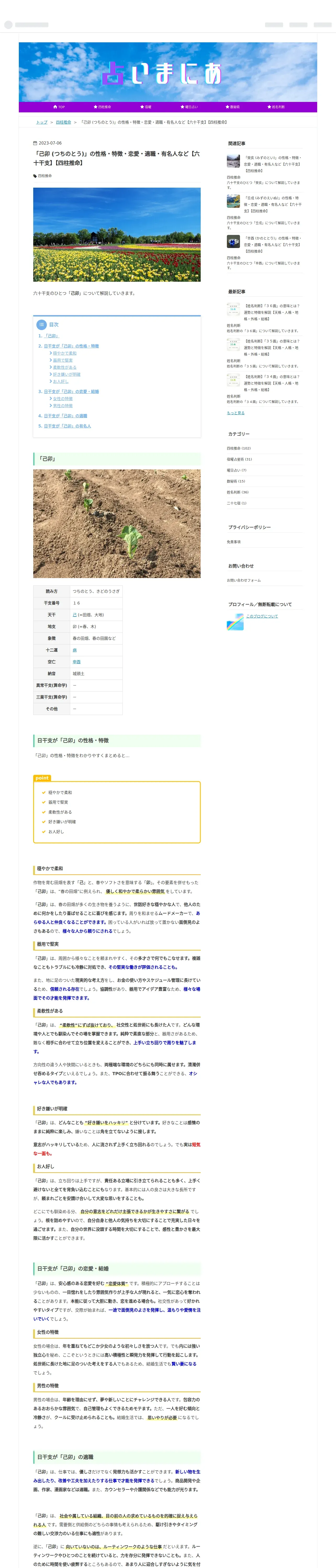Image resolution: width=336 pixels, height=1568 pixels.
Task: Jump to contents sub-item 女性の特徴
Action: tap(63, 399)
